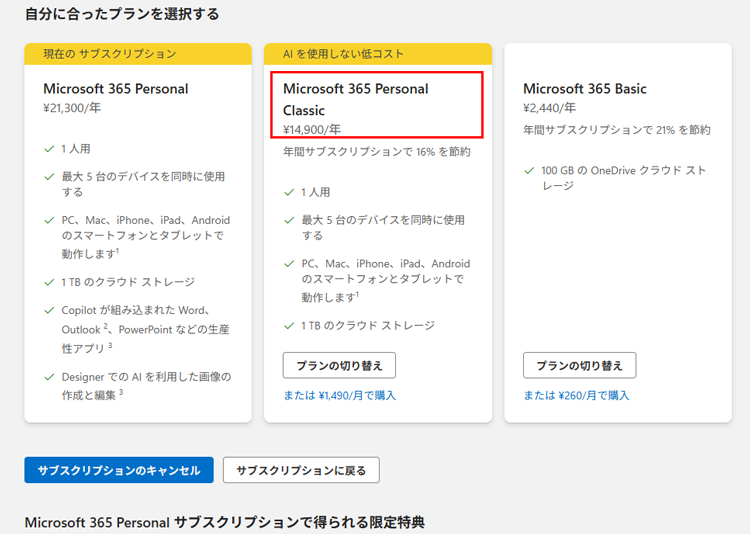Click the 100 GB の OneDrive storage feature
Screen dimensions: 750x534
tap(623, 178)
